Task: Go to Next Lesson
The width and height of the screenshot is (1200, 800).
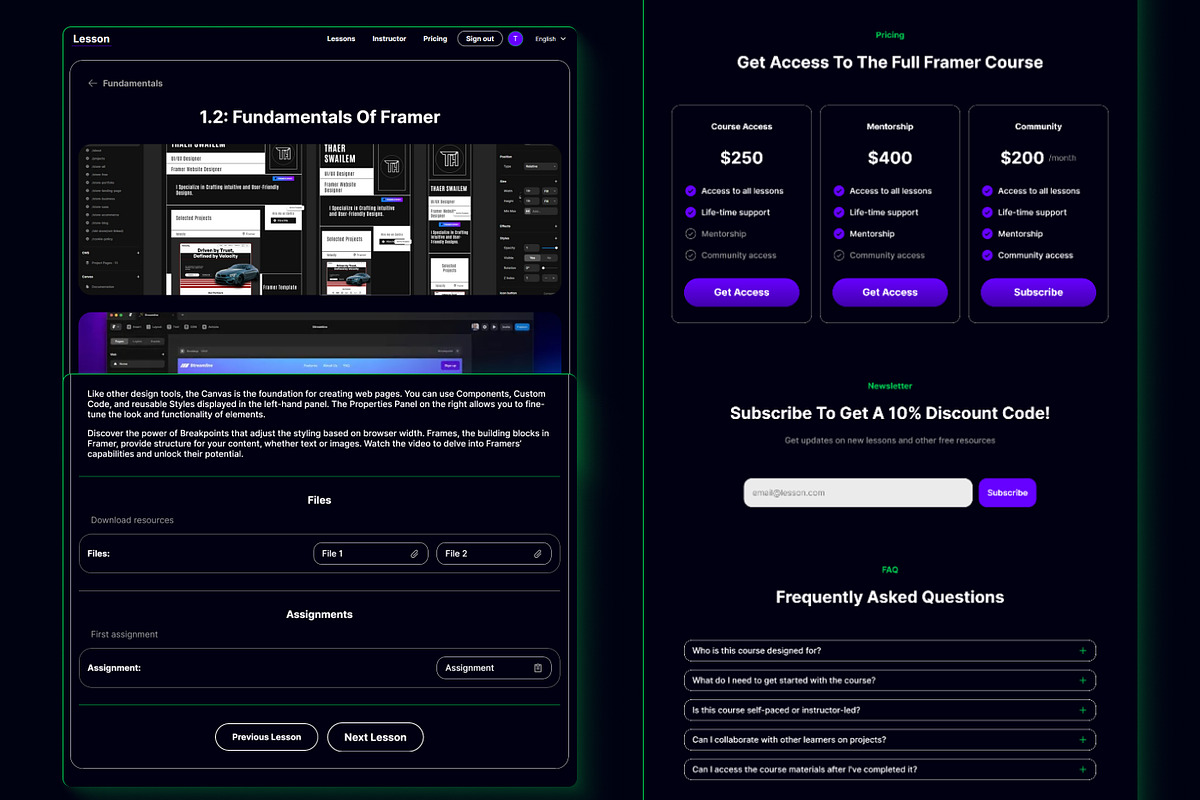Action: click(375, 737)
